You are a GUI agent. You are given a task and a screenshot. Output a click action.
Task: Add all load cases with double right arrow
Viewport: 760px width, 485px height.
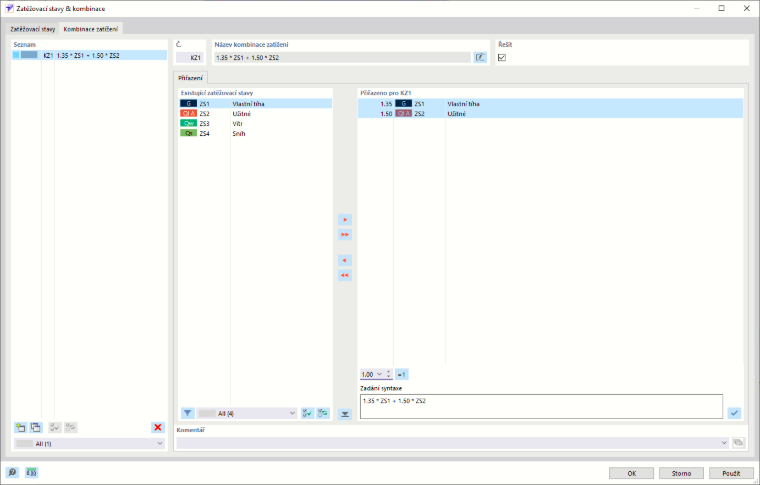[345, 235]
